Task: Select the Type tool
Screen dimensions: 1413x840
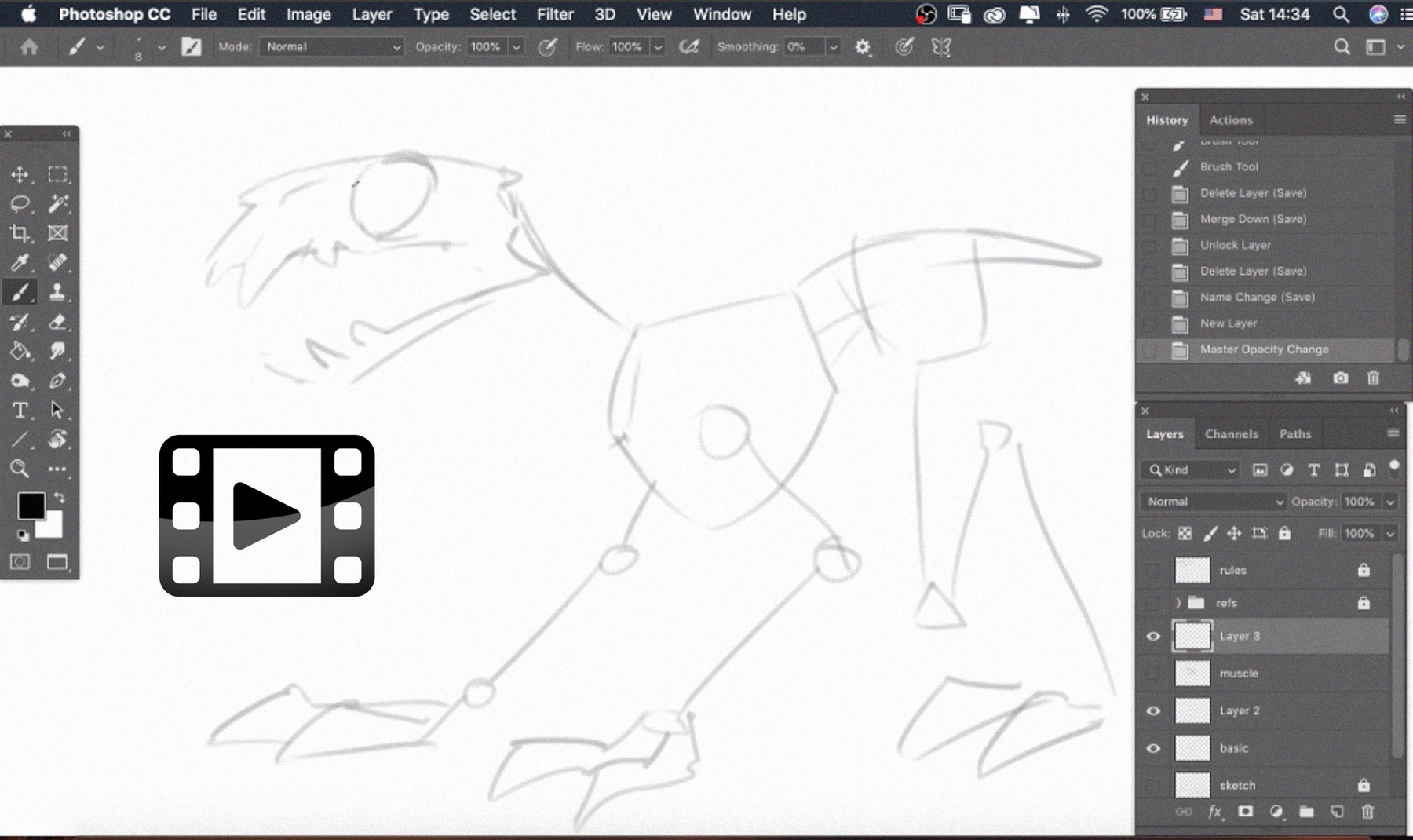Action: click(x=20, y=410)
